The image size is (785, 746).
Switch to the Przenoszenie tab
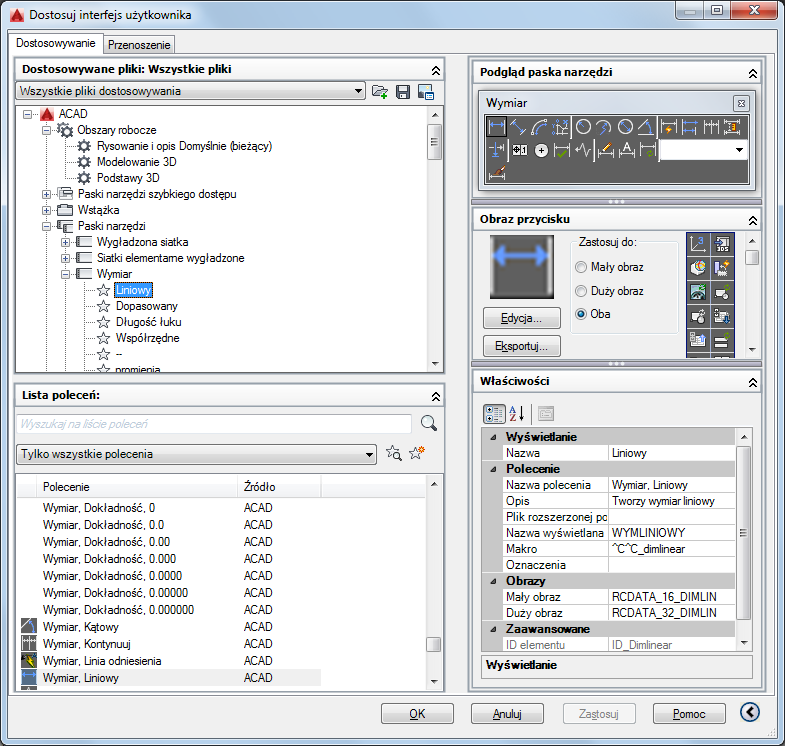139,45
